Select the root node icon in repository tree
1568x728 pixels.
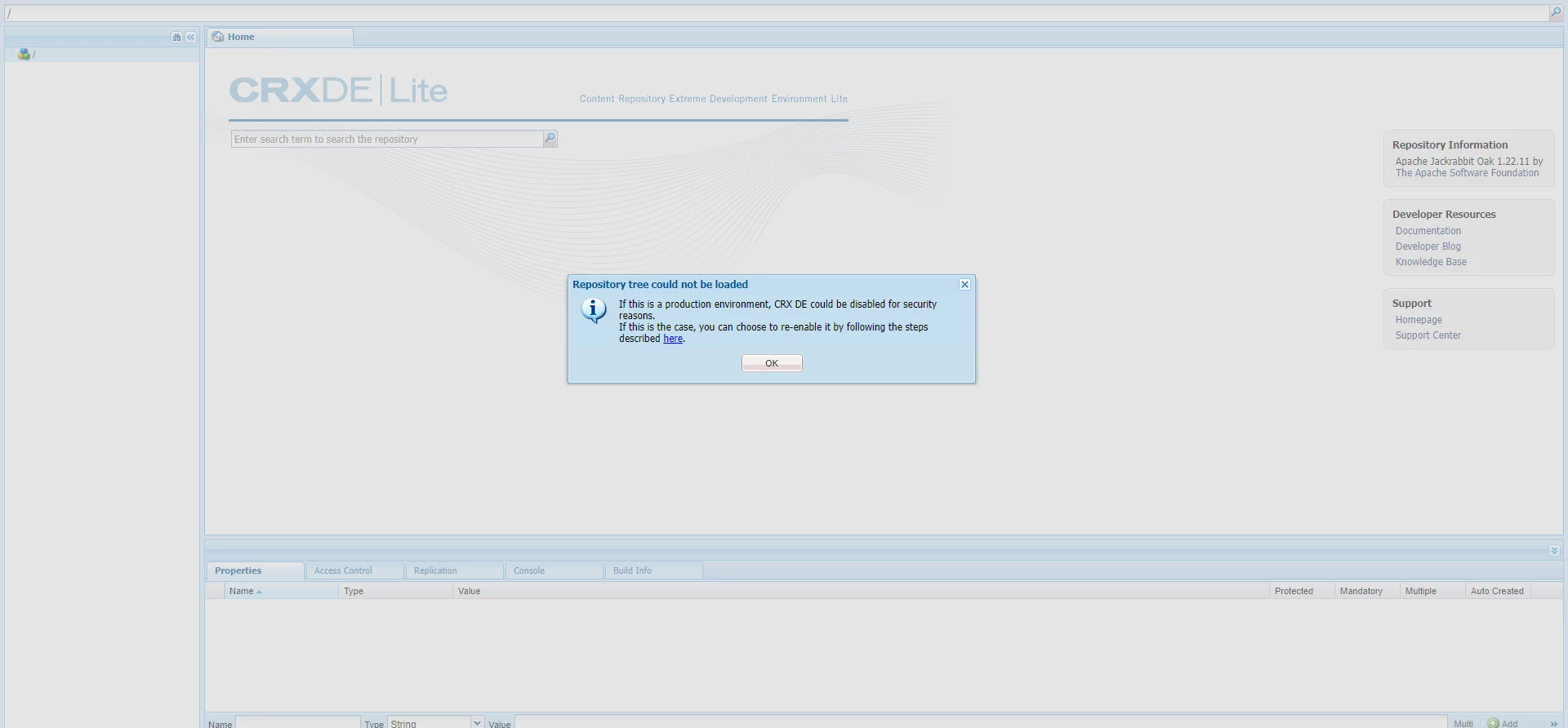pyautogui.click(x=24, y=55)
